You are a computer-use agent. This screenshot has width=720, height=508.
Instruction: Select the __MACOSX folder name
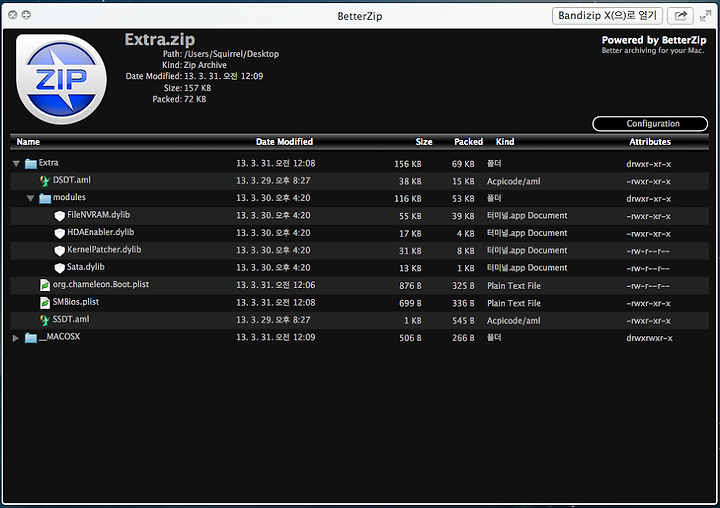click(x=59, y=337)
